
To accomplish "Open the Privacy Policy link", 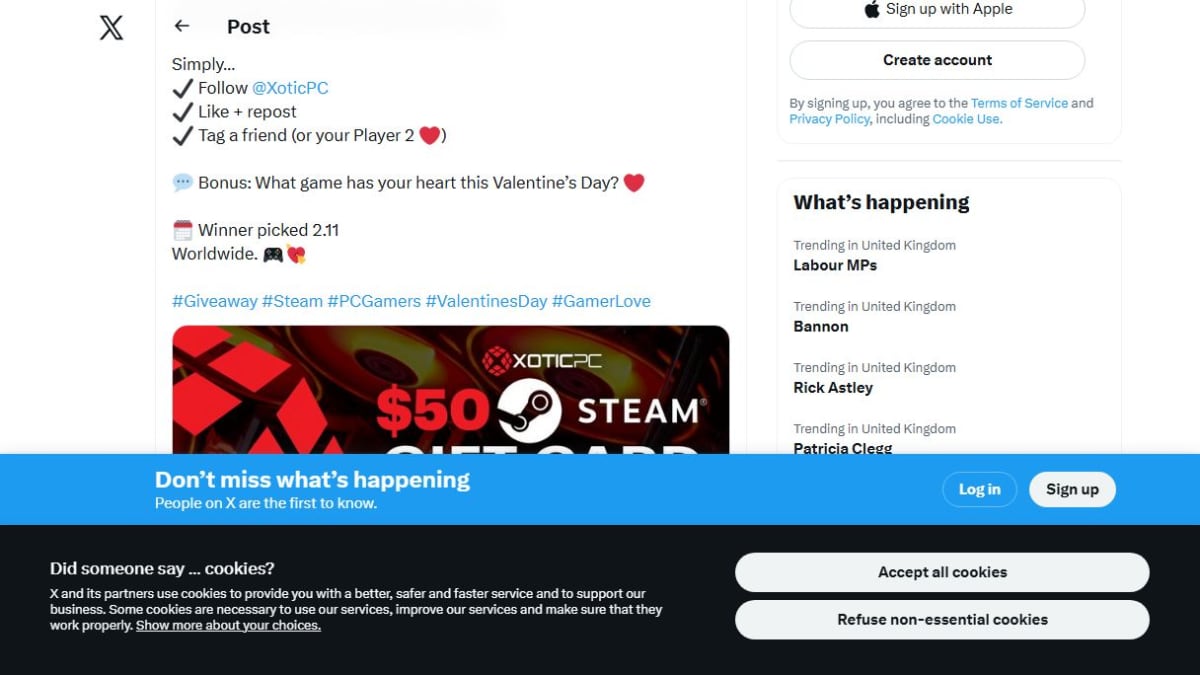I will pos(829,119).
